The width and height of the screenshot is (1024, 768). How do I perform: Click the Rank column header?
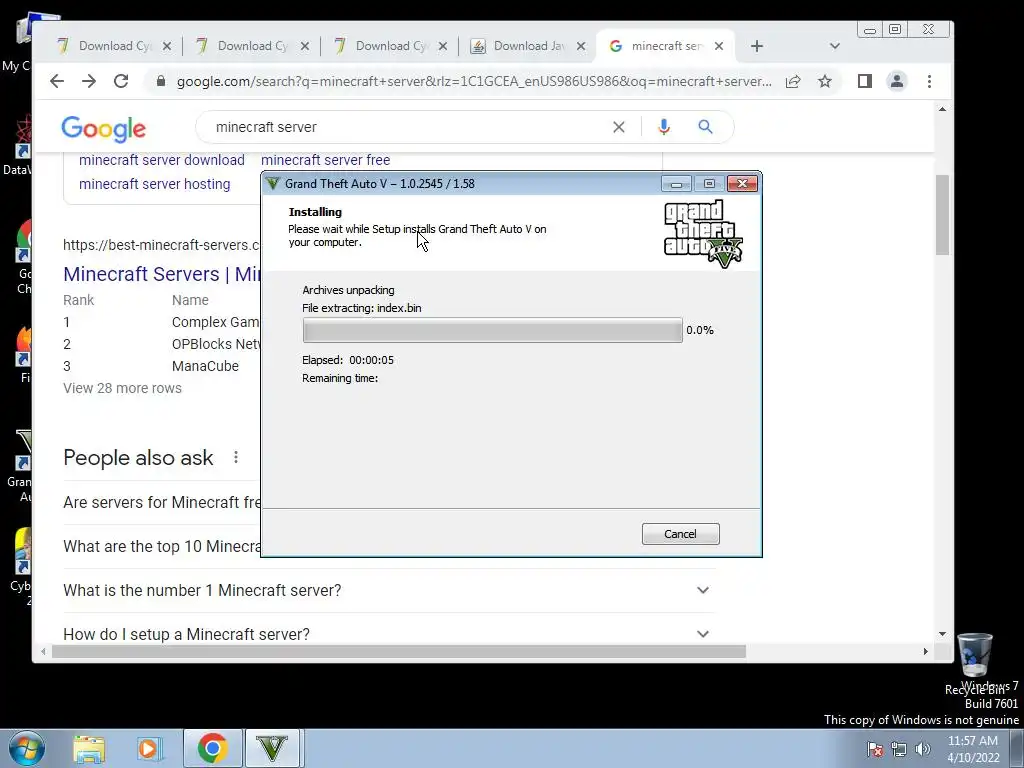click(x=78, y=300)
